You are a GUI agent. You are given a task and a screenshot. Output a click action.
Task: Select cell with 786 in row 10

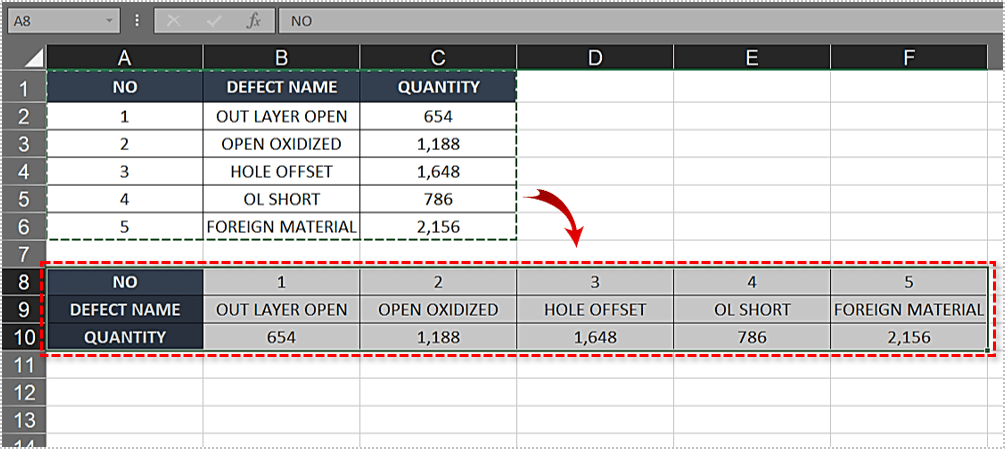(751, 337)
